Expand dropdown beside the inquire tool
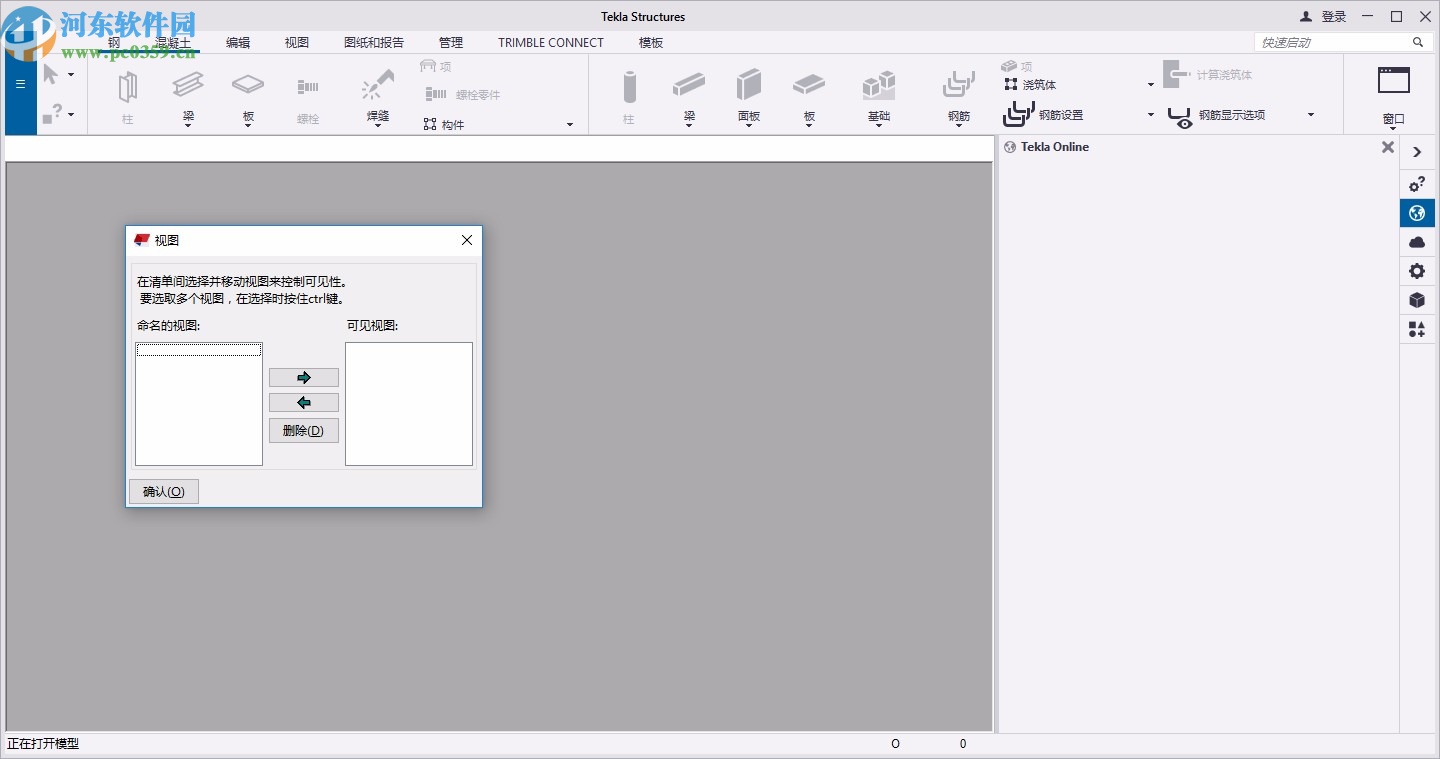 click(x=71, y=114)
